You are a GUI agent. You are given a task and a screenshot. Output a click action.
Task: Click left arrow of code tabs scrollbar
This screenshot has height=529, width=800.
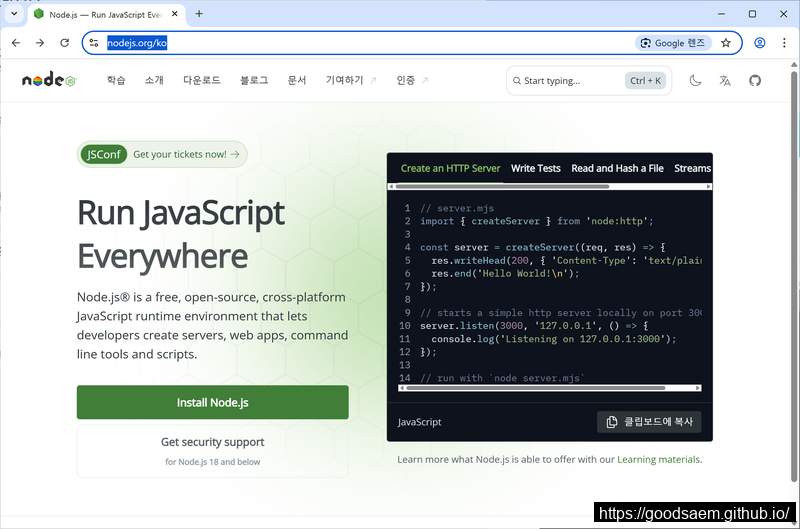point(391,187)
